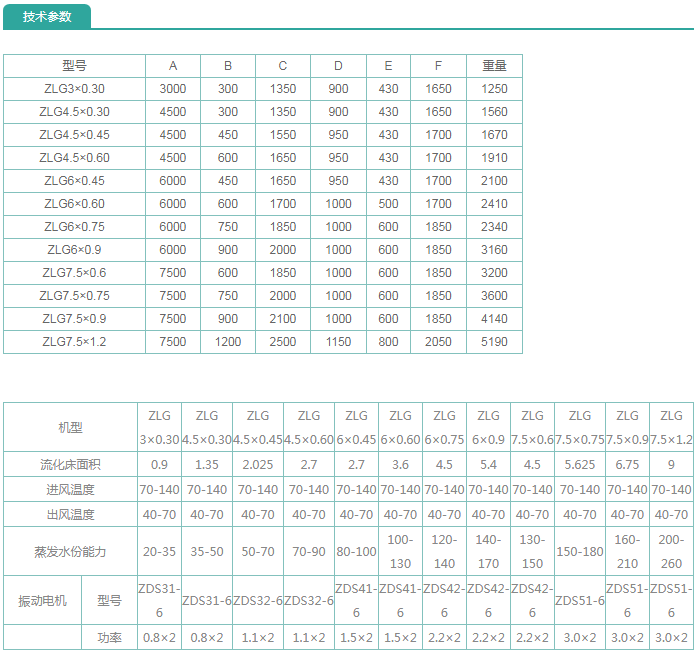The image size is (697, 655).
Task: Click model name ZLG7.5×0.75 in the first table
Action: coord(74,296)
